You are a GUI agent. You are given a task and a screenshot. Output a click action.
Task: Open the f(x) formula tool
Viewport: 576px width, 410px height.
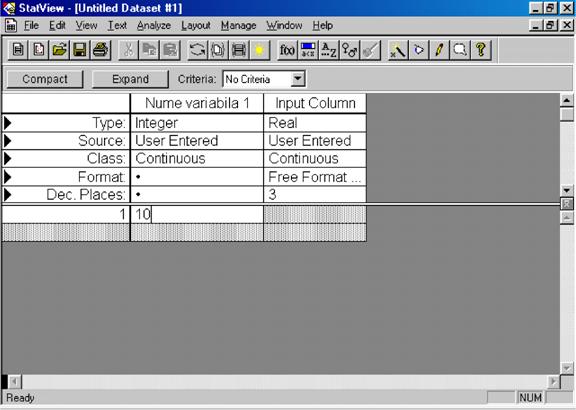[287, 50]
